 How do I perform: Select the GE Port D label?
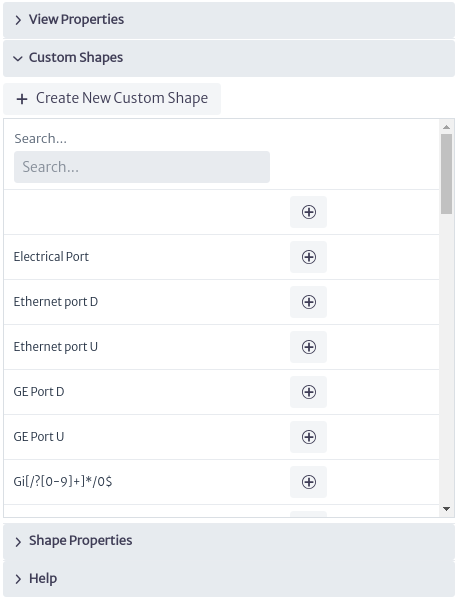tap(39, 392)
